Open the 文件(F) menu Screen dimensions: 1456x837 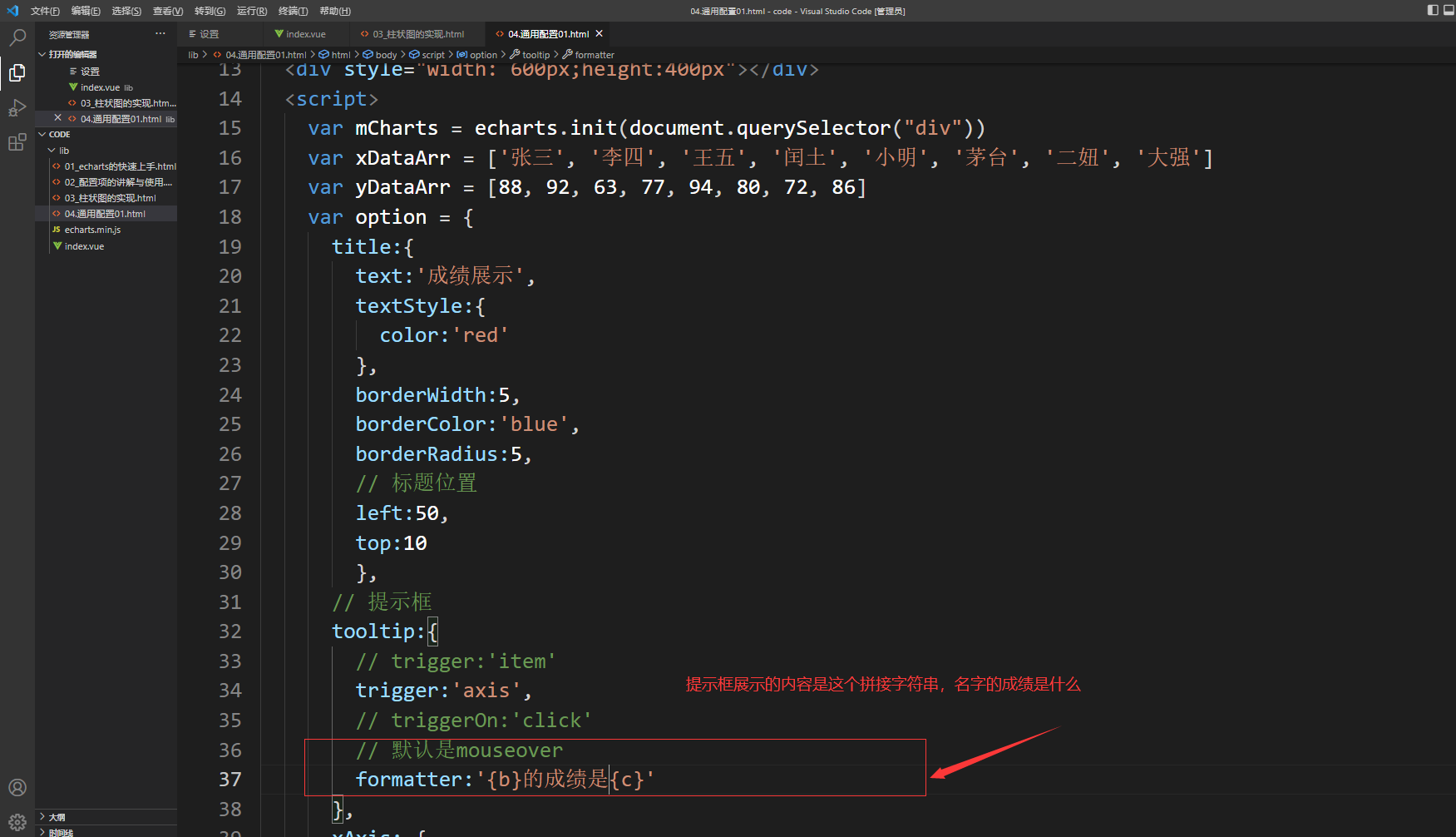pyautogui.click(x=45, y=11)
